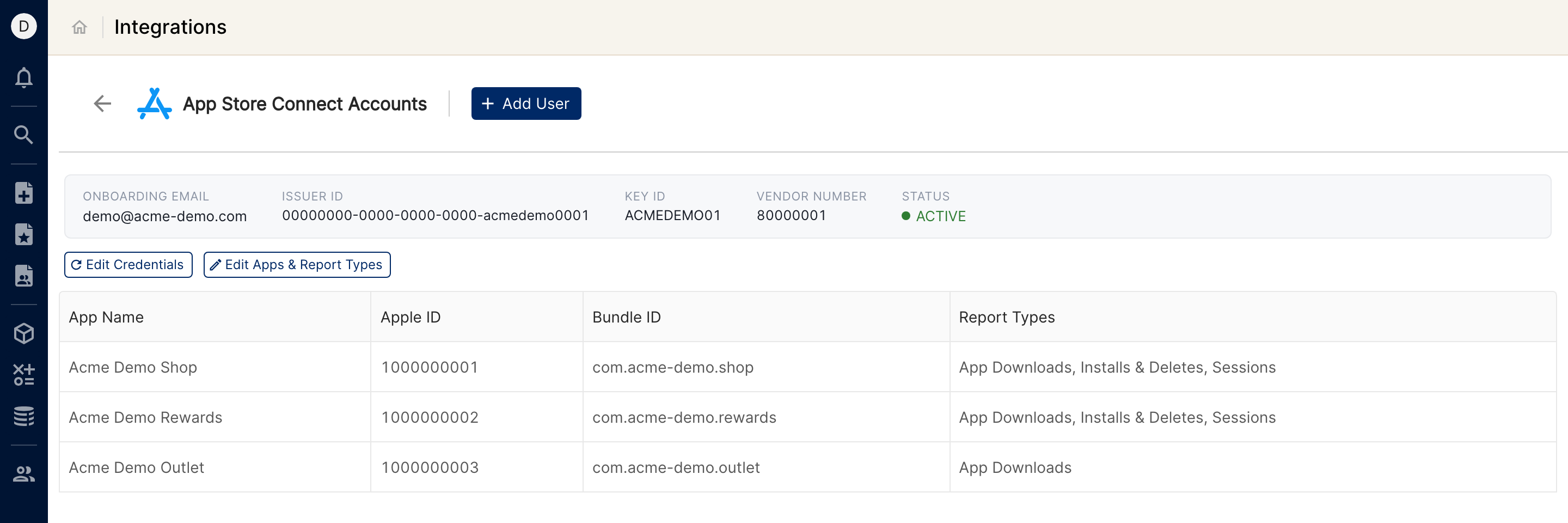Open search from the sidebar

tap(24, 135)
